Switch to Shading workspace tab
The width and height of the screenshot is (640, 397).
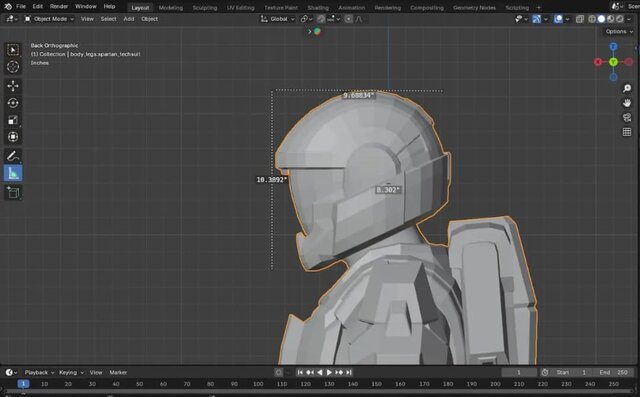click(x=318, y=8)
